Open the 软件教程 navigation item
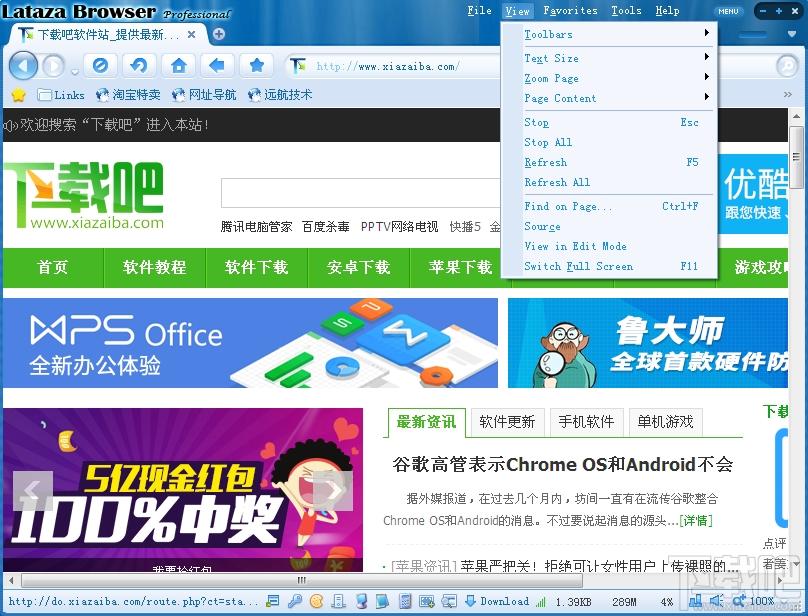Screen dimensions: 808x616 point(155,267)
